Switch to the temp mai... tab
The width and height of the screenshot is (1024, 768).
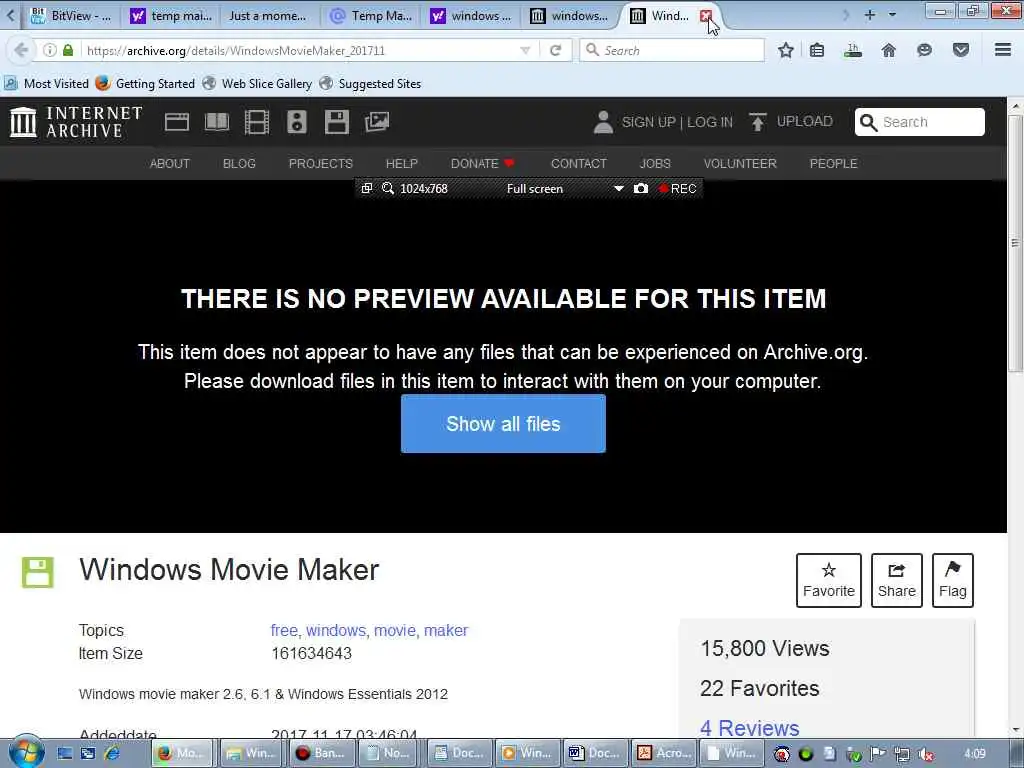(x=171, y=16)
